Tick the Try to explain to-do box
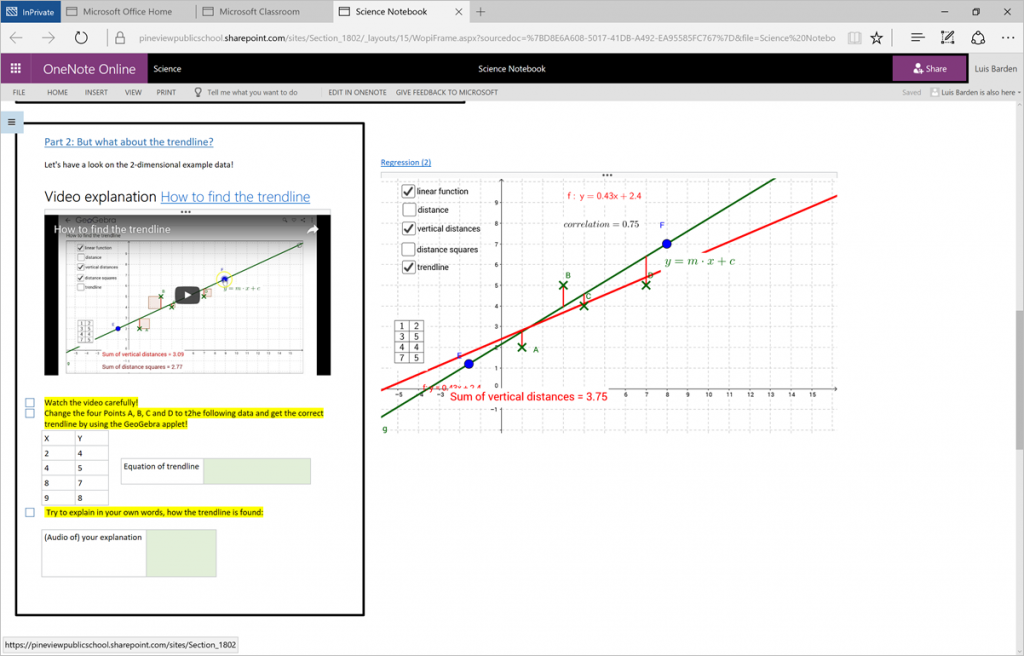The height and width of the screenshot is (656, 1024). coord(30,512)
